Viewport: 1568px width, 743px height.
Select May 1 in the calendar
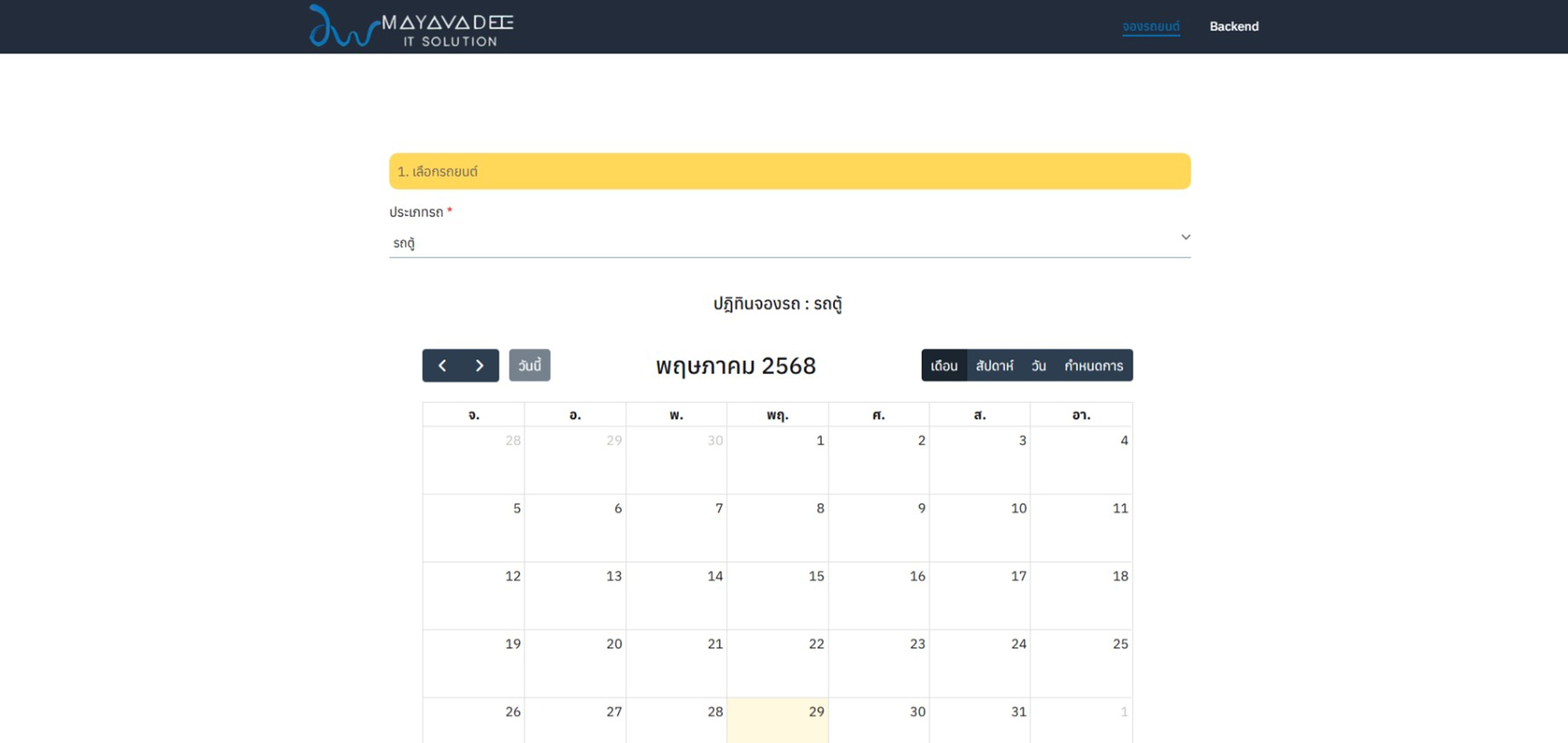coord(777,460)
